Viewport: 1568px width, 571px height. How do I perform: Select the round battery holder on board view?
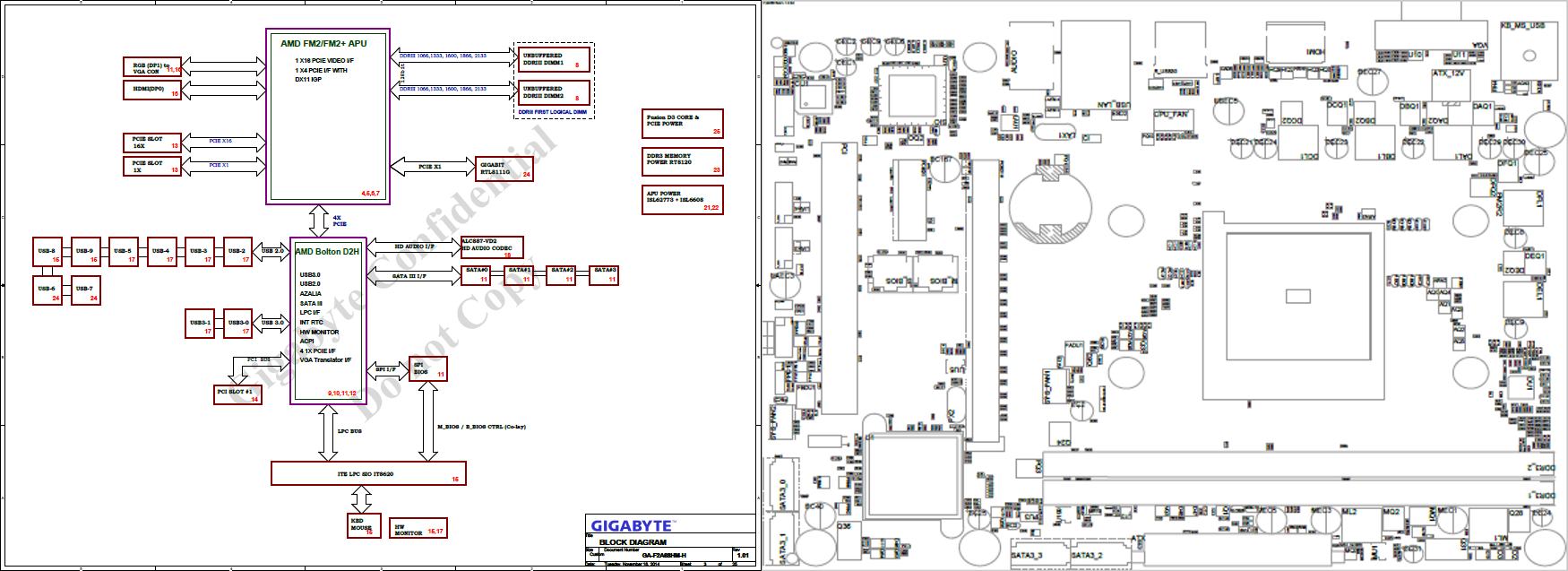1050,206
